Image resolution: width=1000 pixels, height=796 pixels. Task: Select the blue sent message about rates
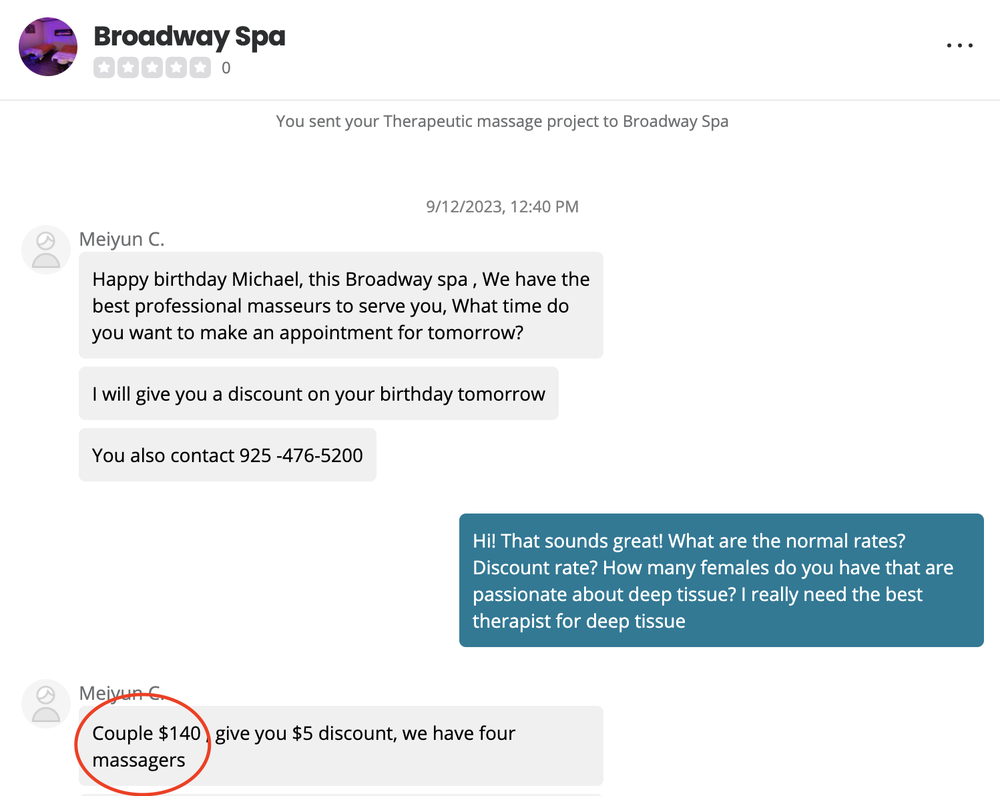click(x=721, y=580)
